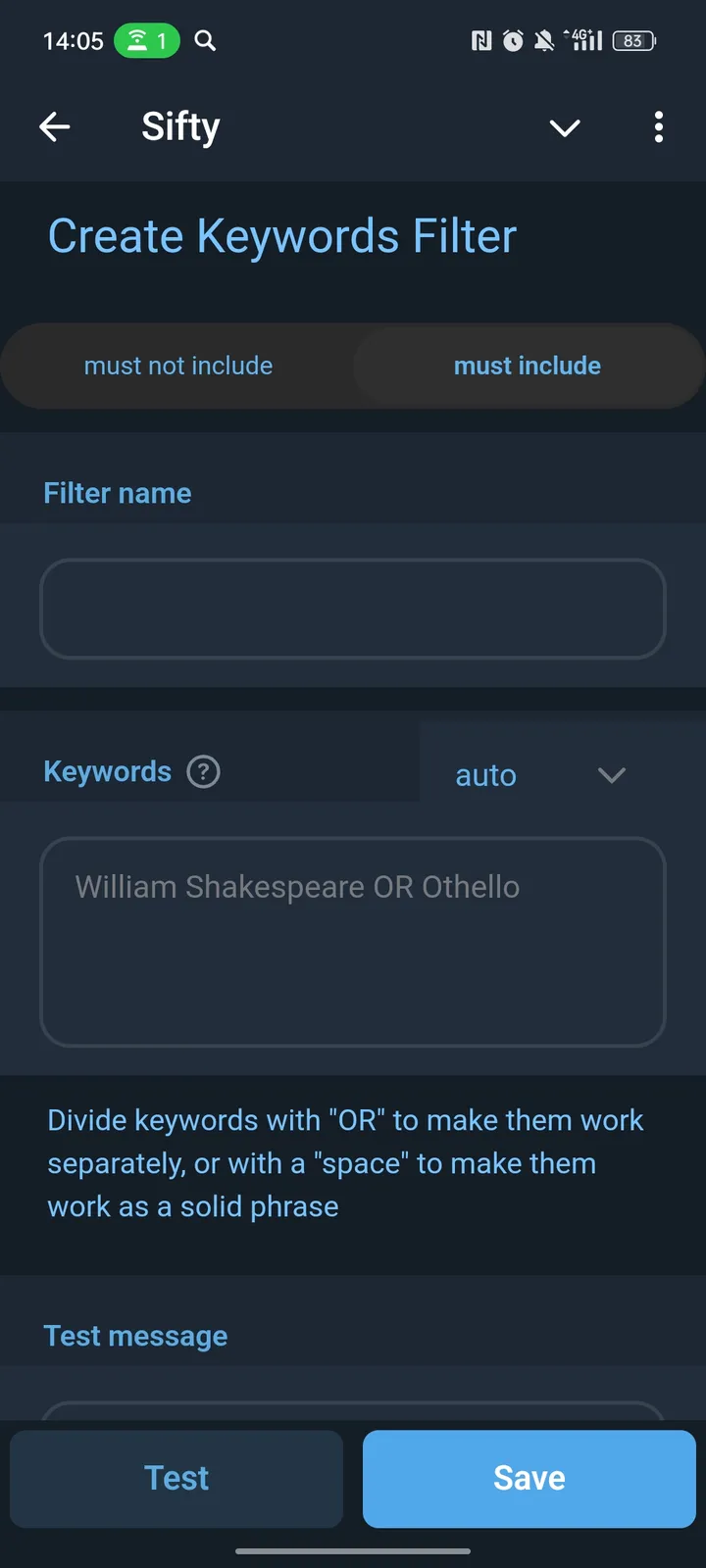This screenshot has width=706, height=1568.
Task: Expand the chevron next to Sifty title
Action: [565, 128]
